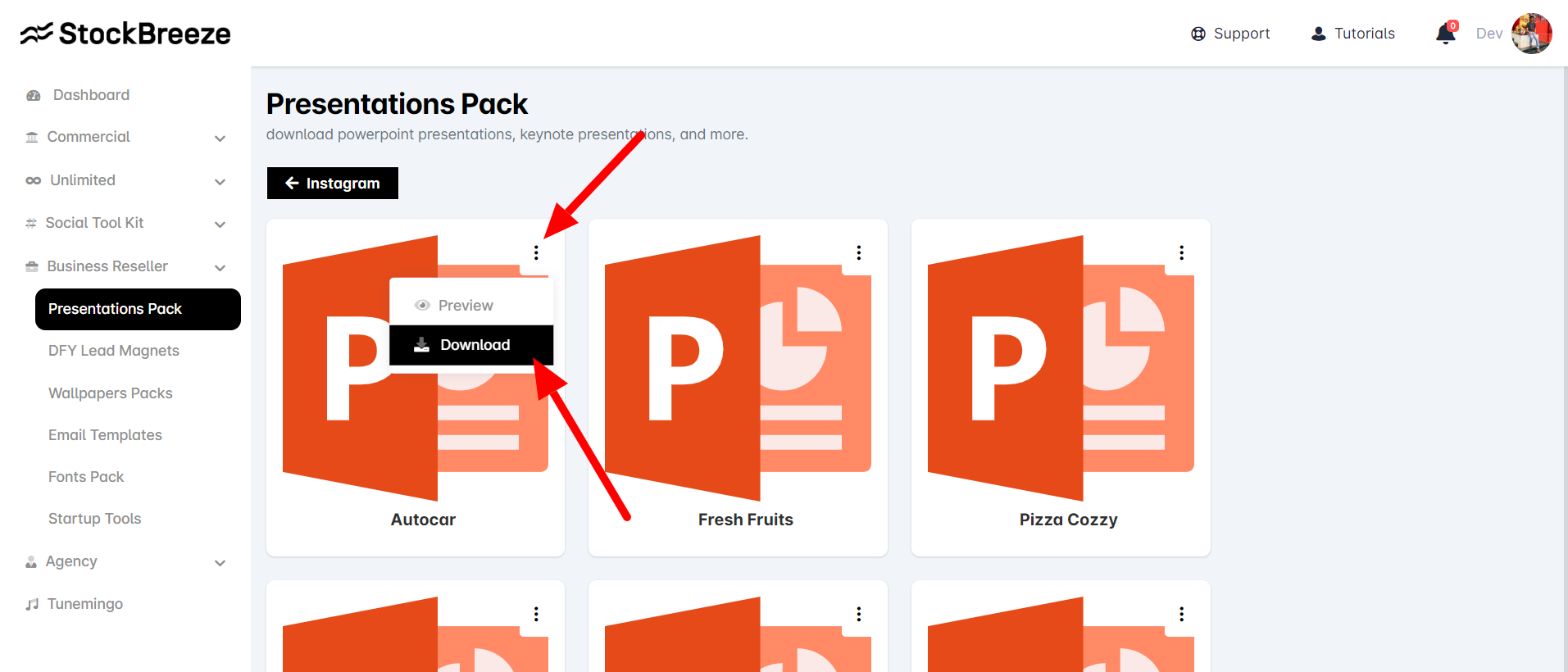Click the Presentations Pack page heading

coord(397,104)
